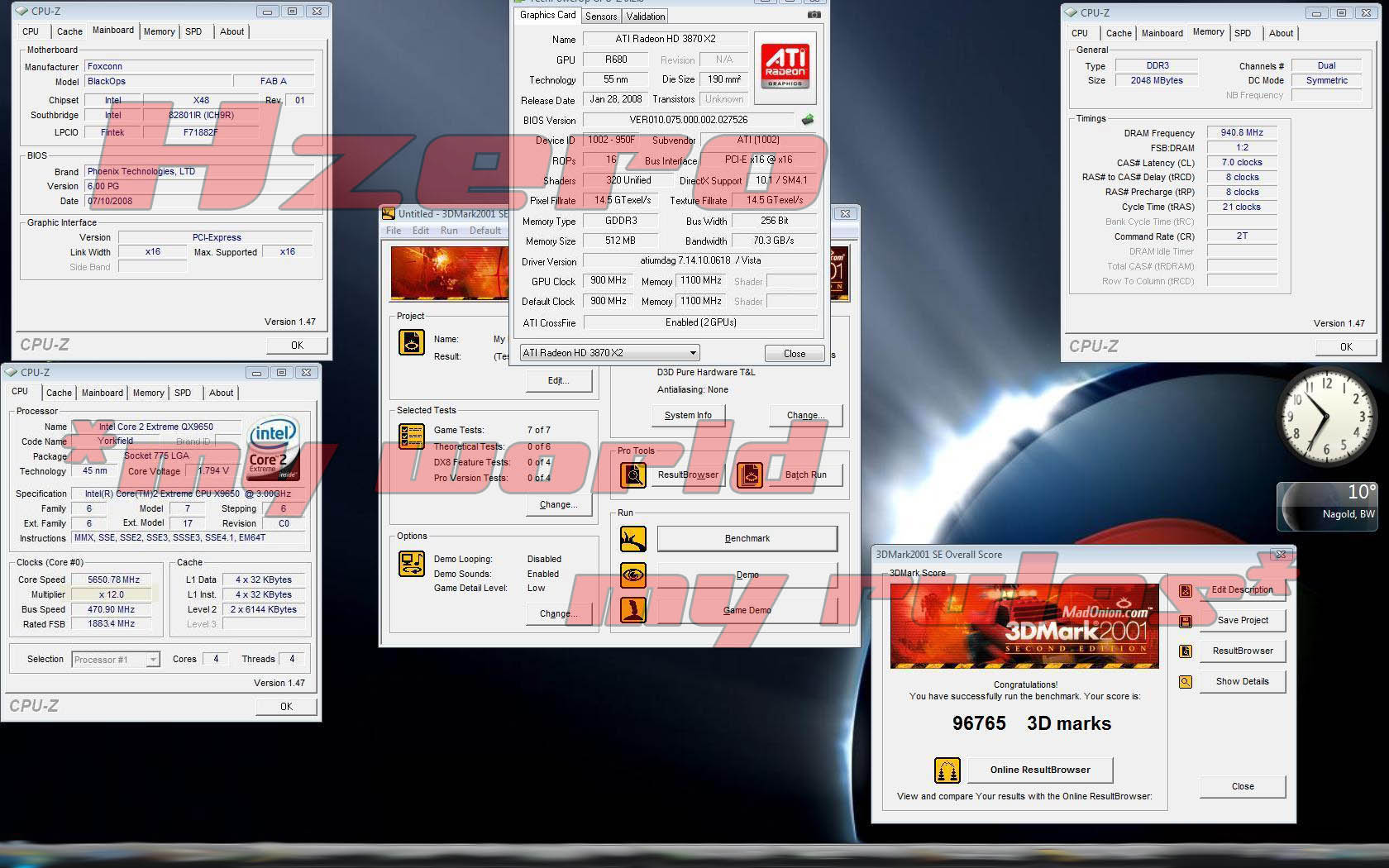Click the Edit button in Project section

click(x=559, y=381)
